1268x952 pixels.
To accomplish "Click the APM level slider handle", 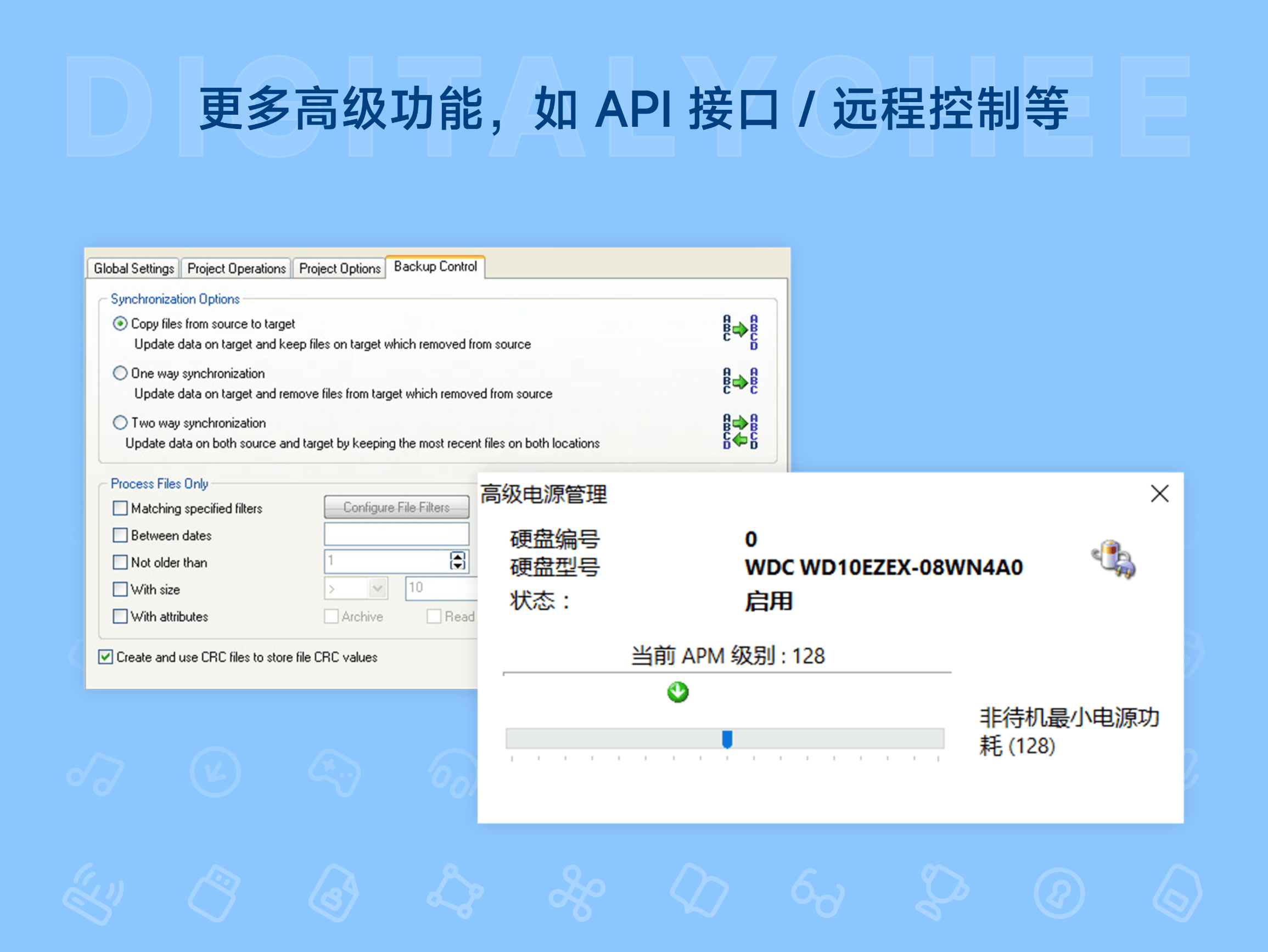I will point(728,740).
